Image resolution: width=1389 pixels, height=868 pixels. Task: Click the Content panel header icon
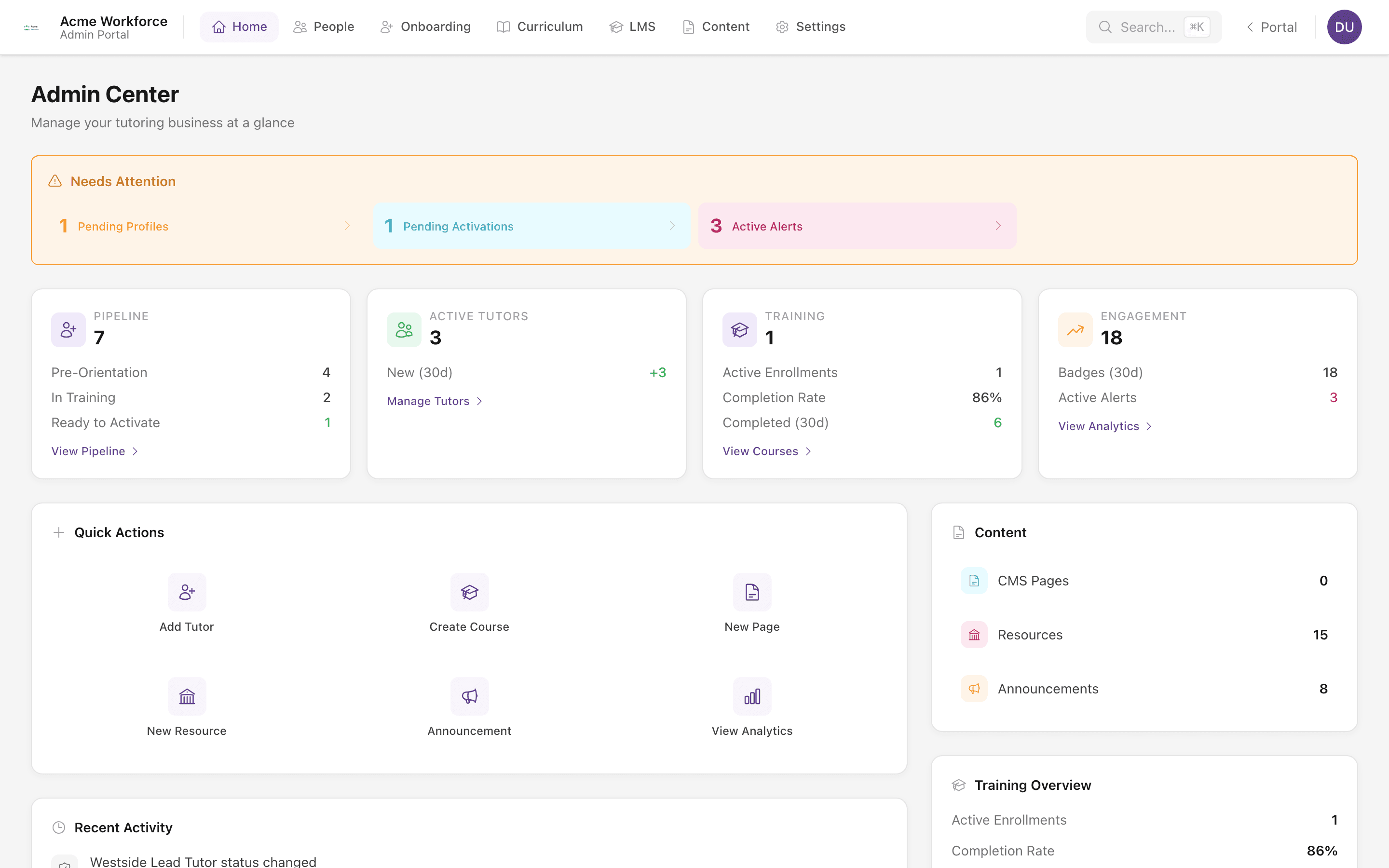pyautogui.click(x=958, y=532)
